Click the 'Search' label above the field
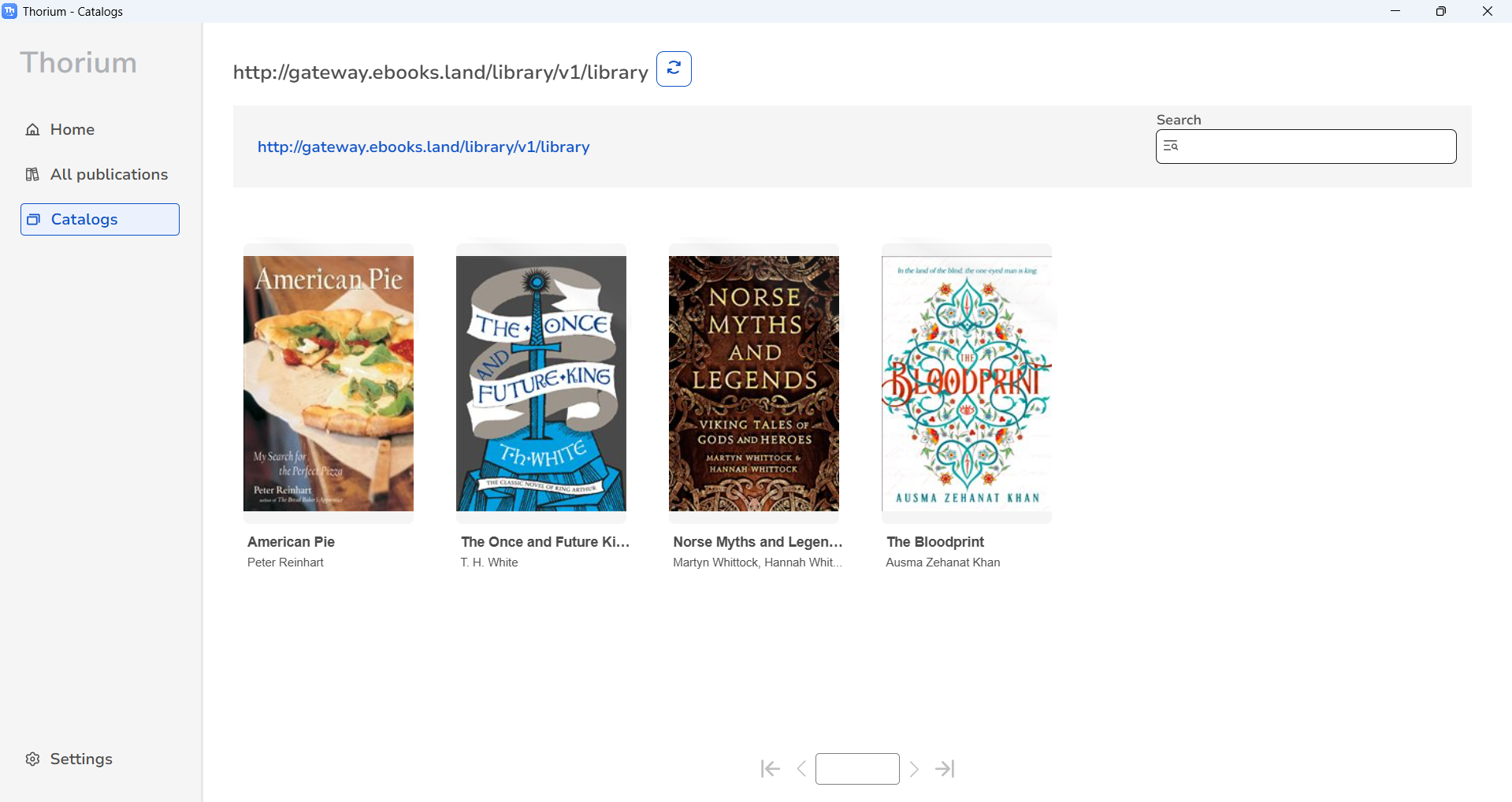This screenshot has width=1512, height=802. 1179,120
